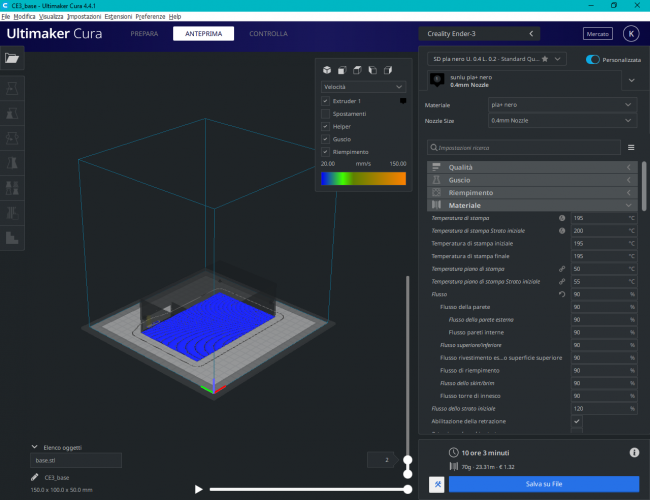Screen dimensions: 650x500
Task: Select the 3D perspective view cube icon
Action: point(325,70)
